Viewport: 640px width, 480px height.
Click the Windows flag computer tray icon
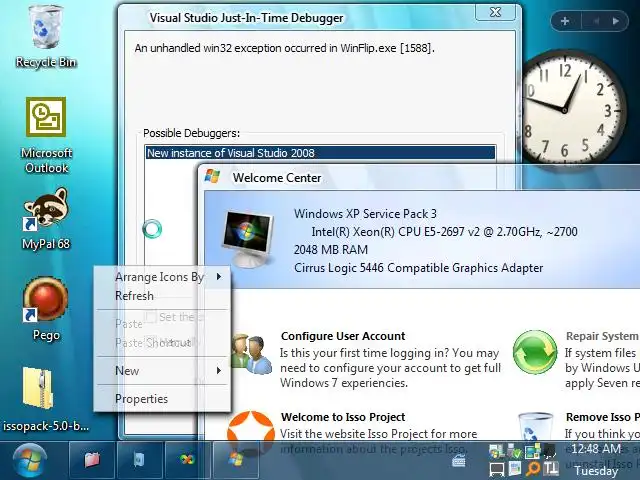click(496, 451)
